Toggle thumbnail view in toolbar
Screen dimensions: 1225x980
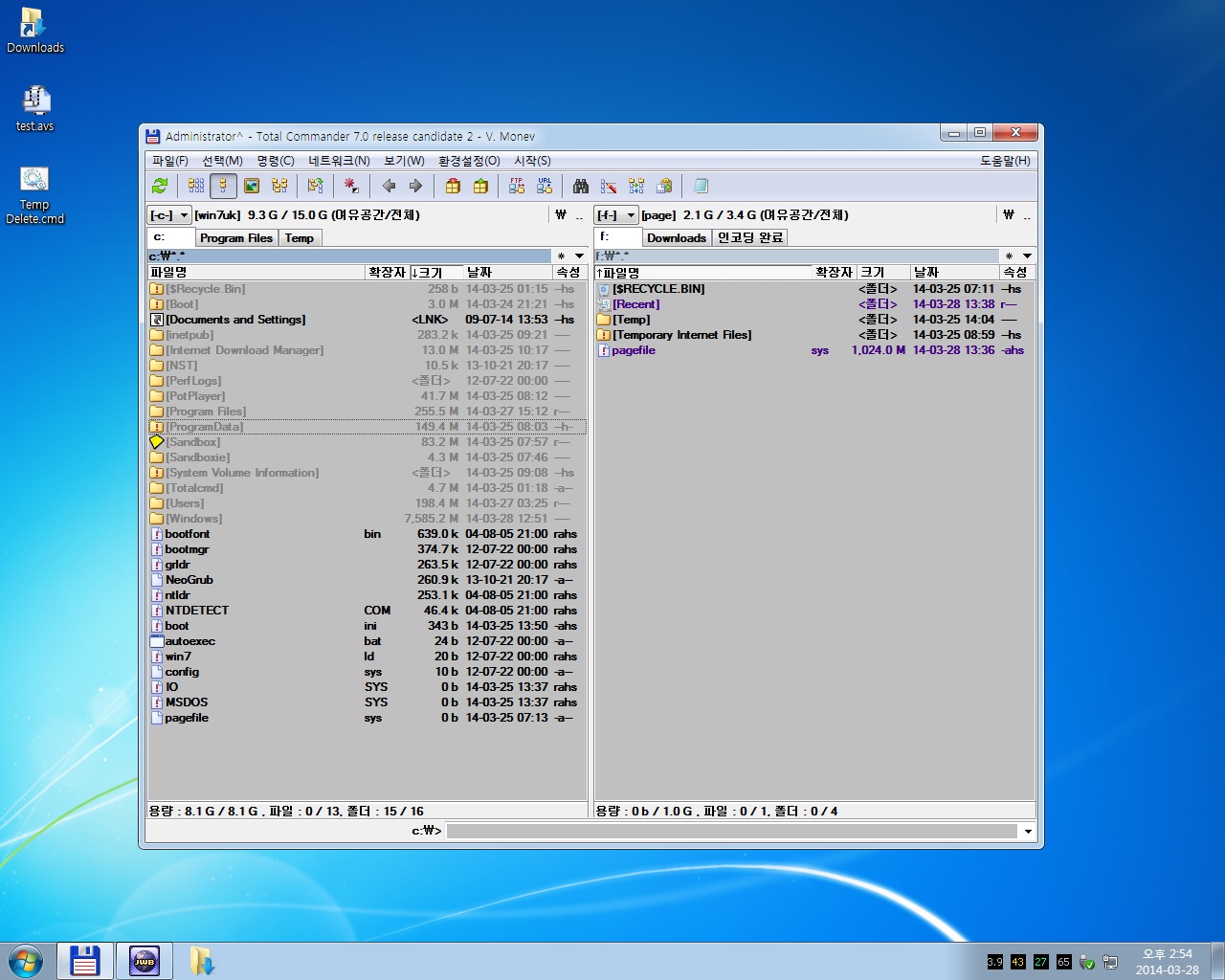click(252, 186)
